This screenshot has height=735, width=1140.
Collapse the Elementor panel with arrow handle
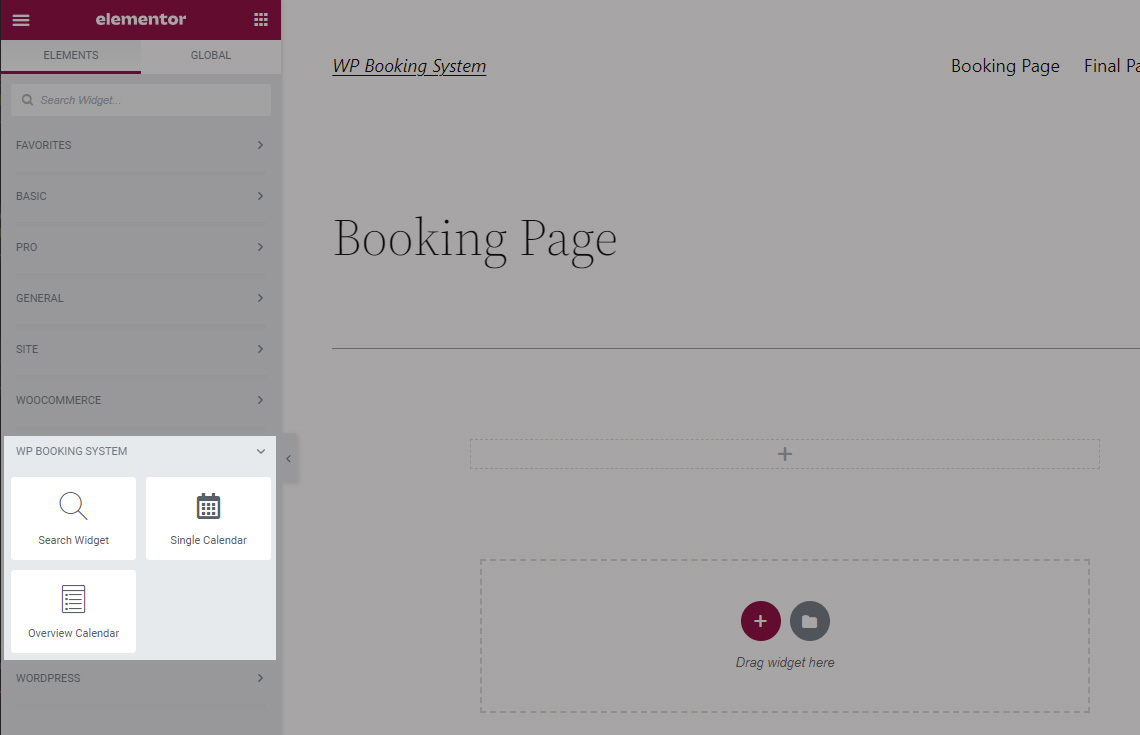click(289, 459)
